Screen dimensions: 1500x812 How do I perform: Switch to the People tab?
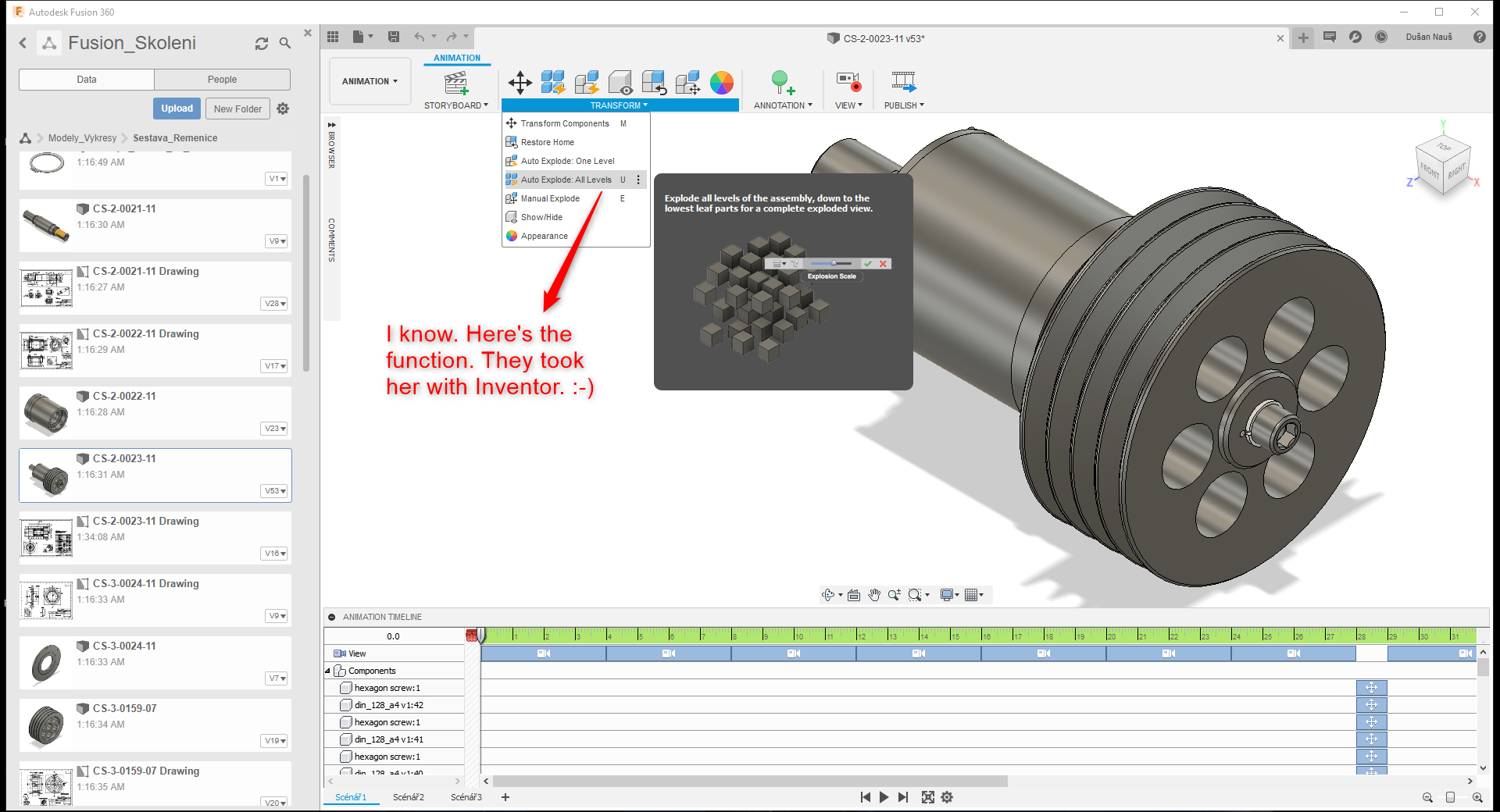222,79
